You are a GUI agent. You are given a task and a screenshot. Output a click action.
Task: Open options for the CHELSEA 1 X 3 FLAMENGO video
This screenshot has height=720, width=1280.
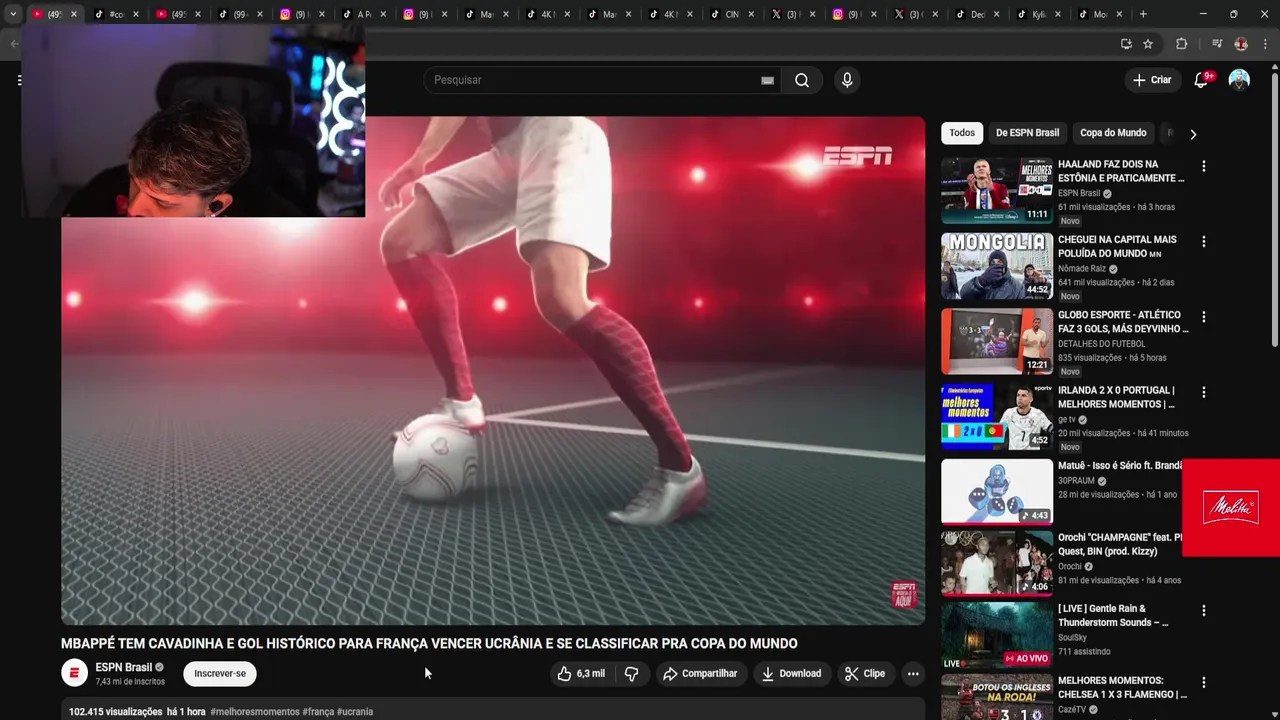1203,682
